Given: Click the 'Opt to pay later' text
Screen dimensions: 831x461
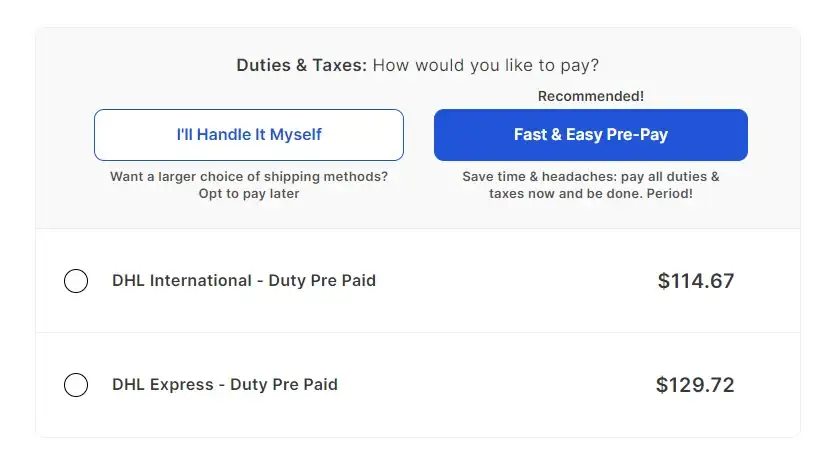Looking at the screenshot, I should tap(249, 193).
